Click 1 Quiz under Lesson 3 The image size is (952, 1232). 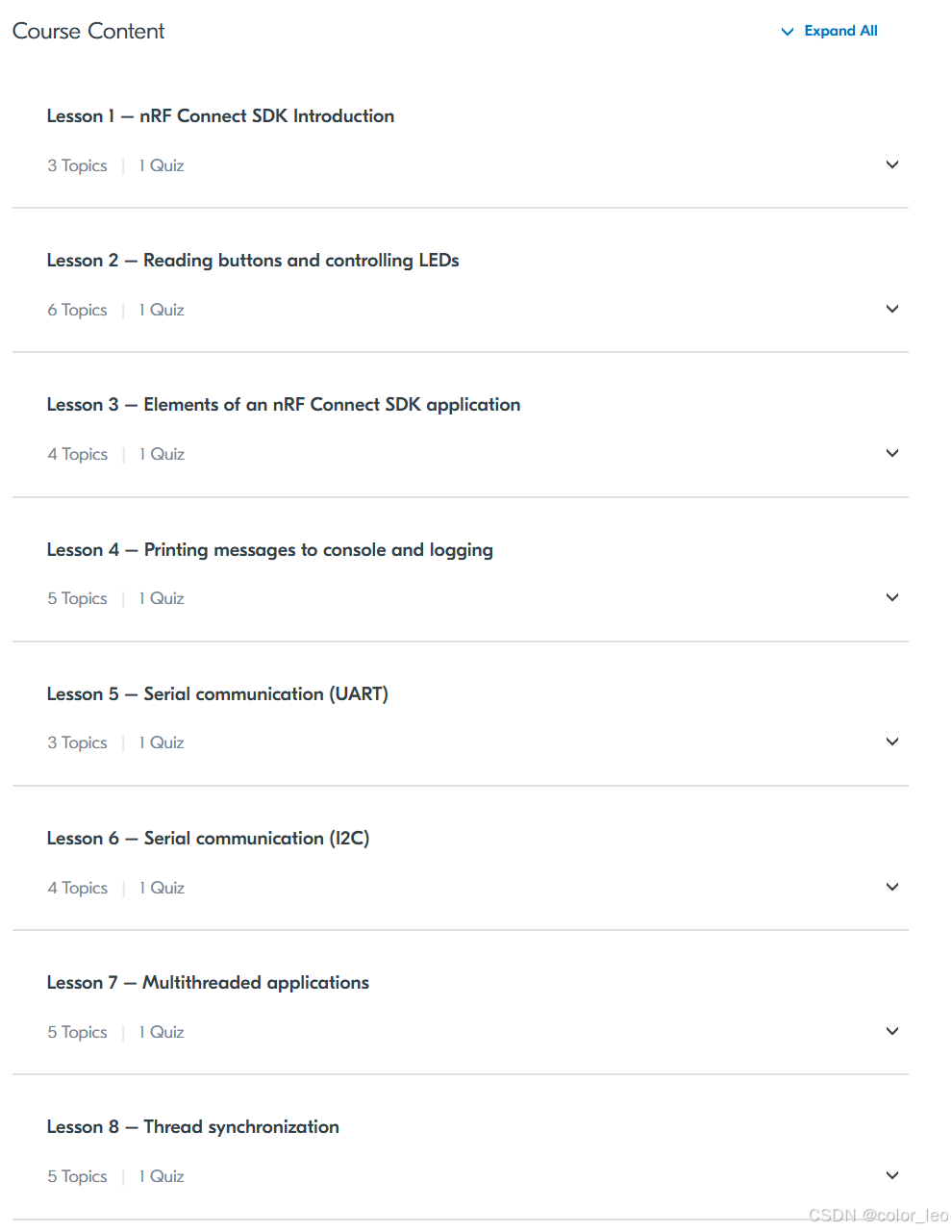pyautogui.click(x=161, y=453)
